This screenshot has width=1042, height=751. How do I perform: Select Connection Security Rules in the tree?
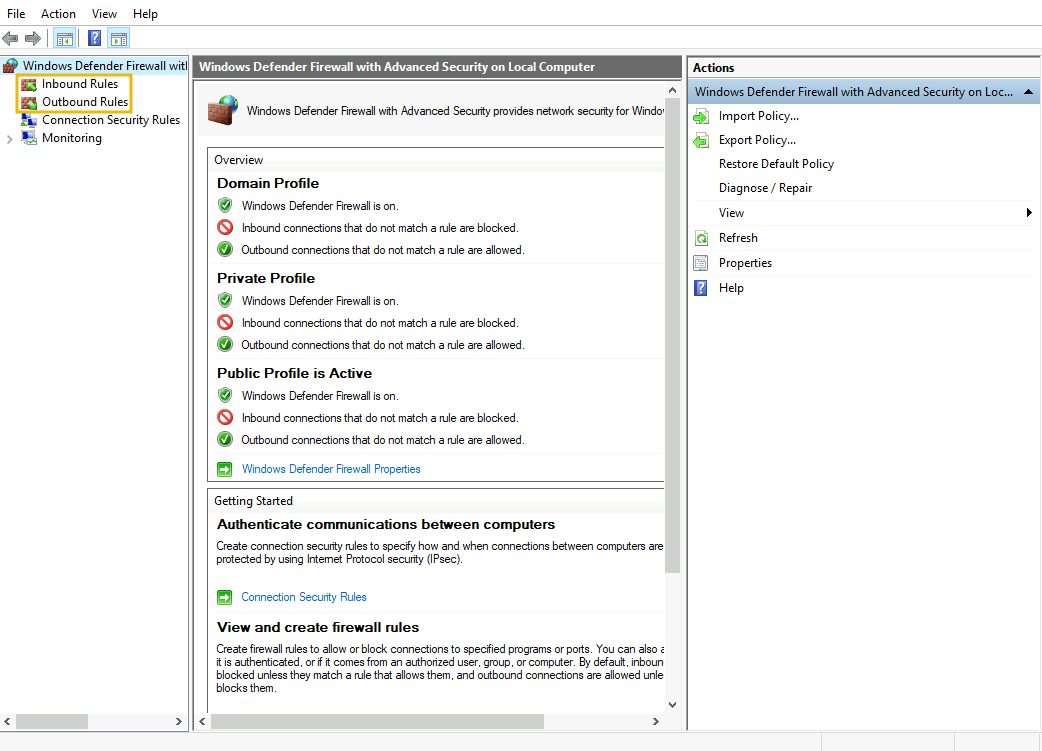pyautogui.click(x=109, y=119)
